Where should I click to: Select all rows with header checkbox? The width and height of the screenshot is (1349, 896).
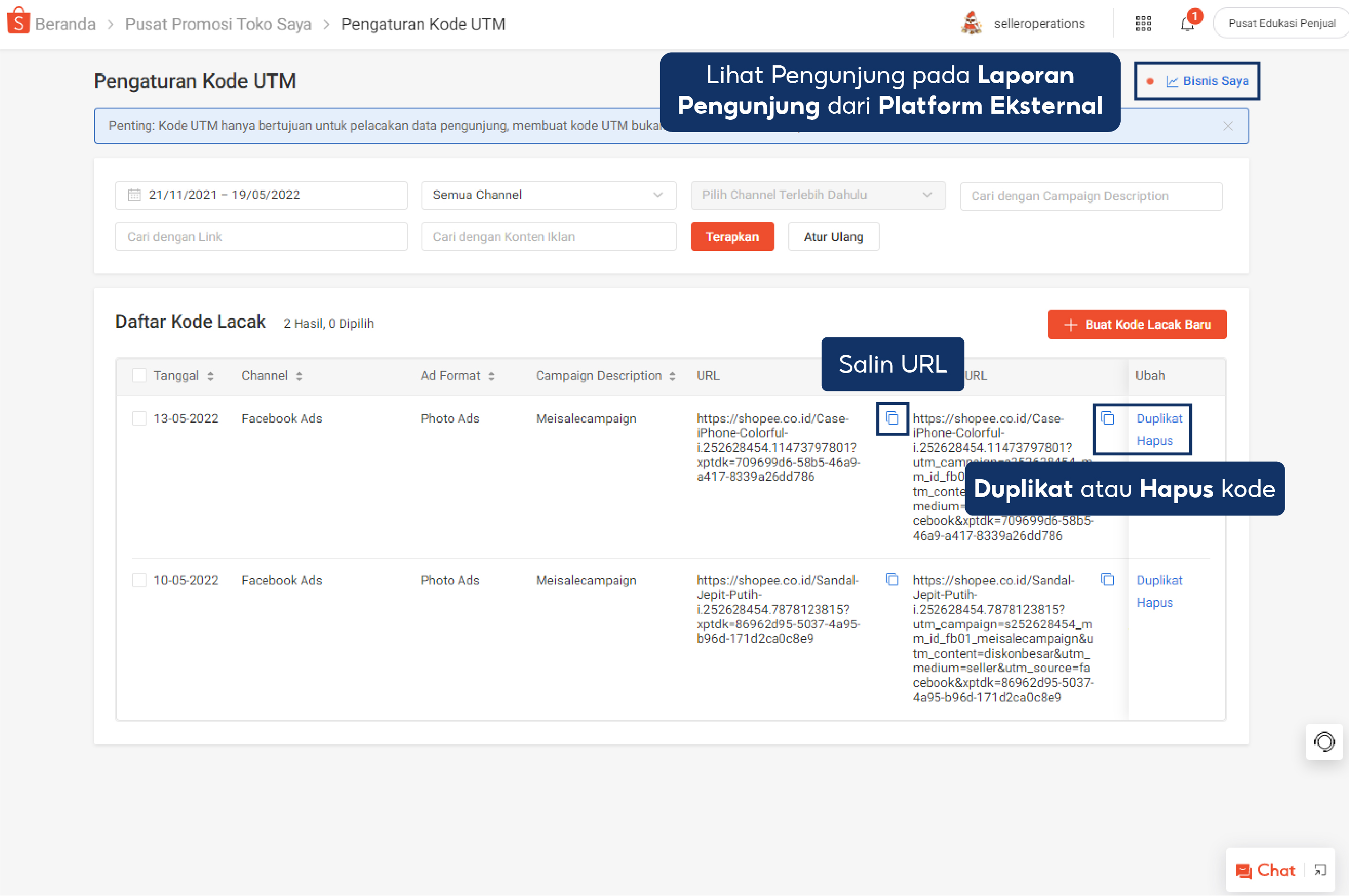pyautogui.click(x=139, y=375)
